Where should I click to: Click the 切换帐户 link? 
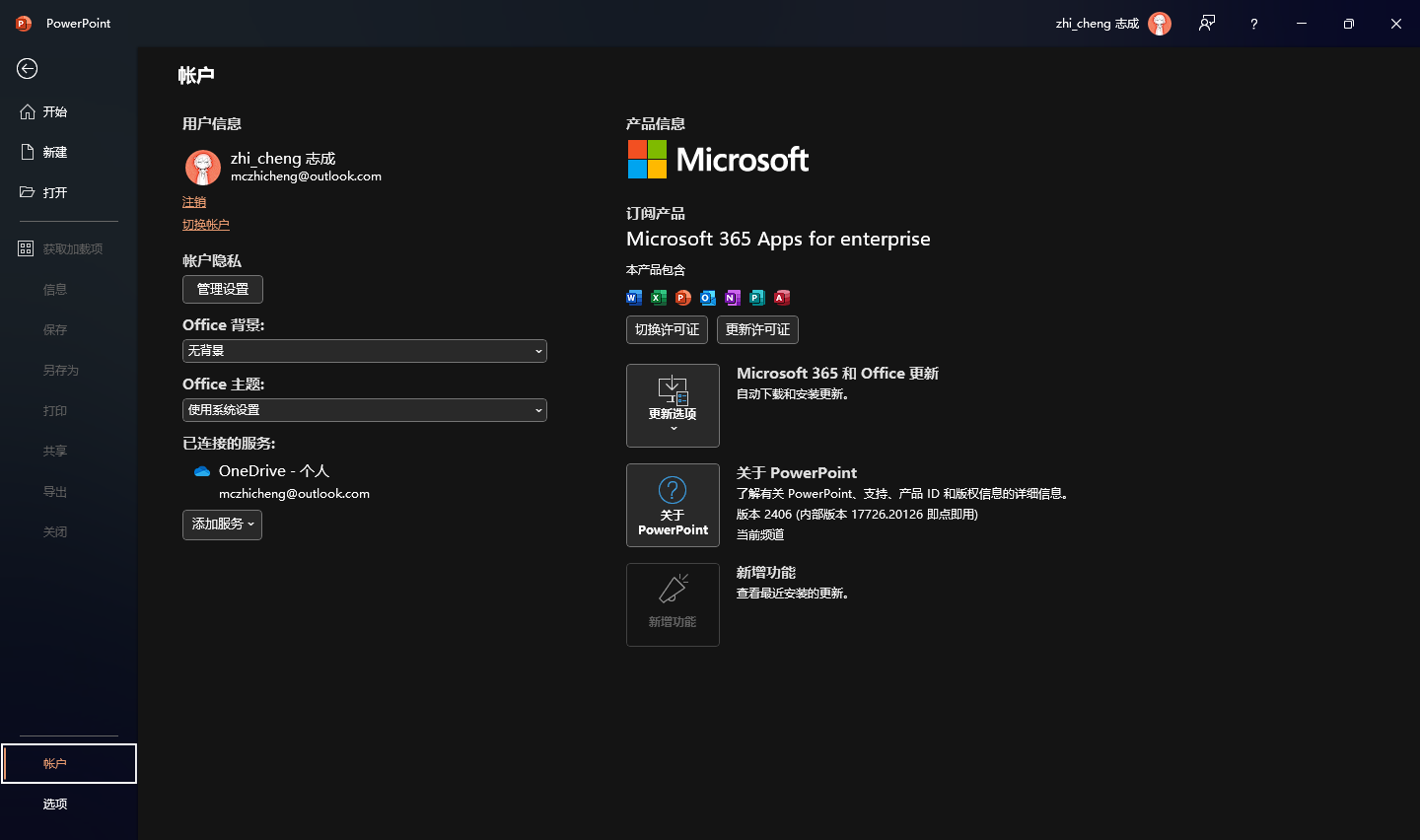(206, 225)
